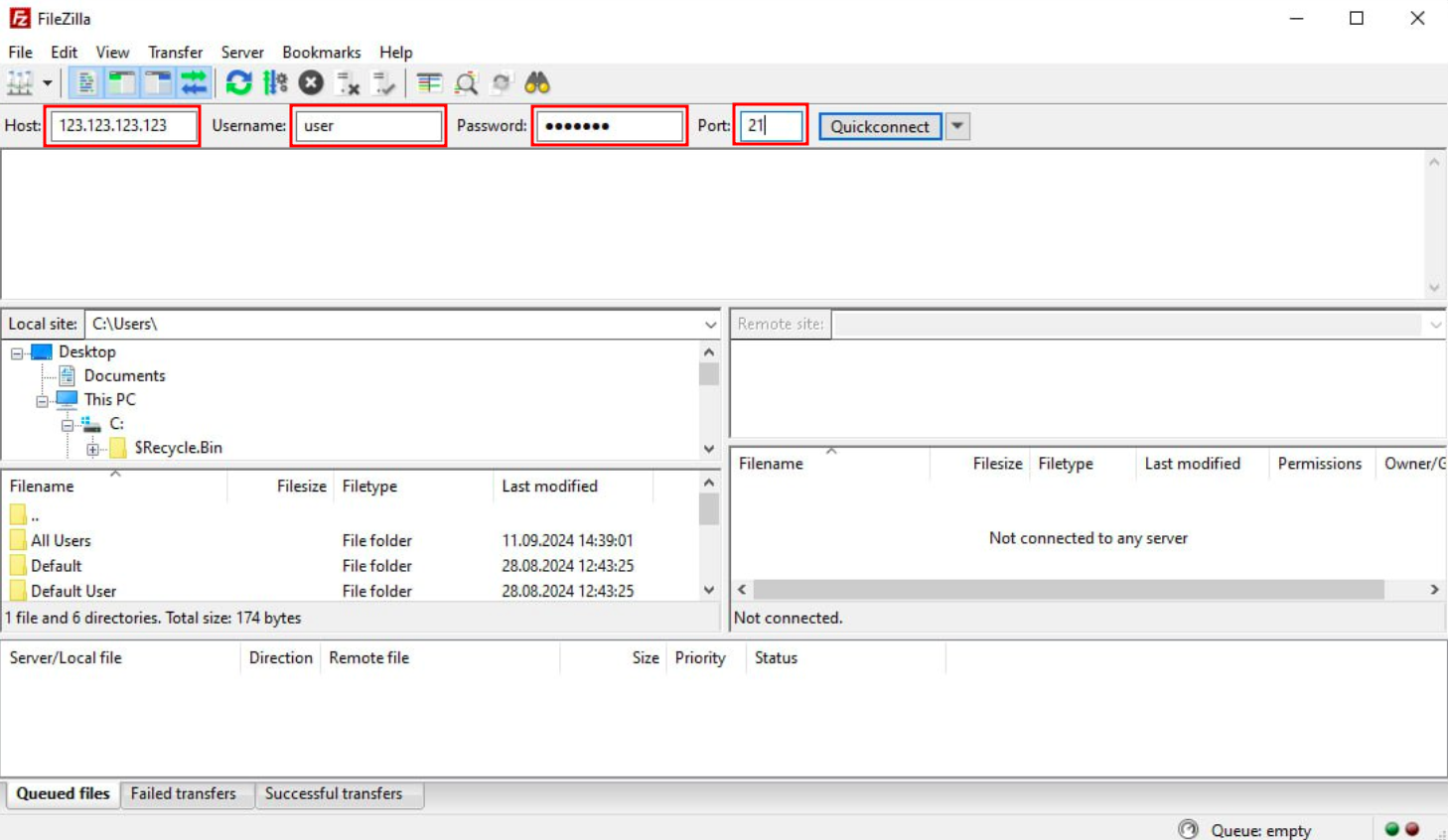
Task: Open the Server menu
Action: pos(242,53)
